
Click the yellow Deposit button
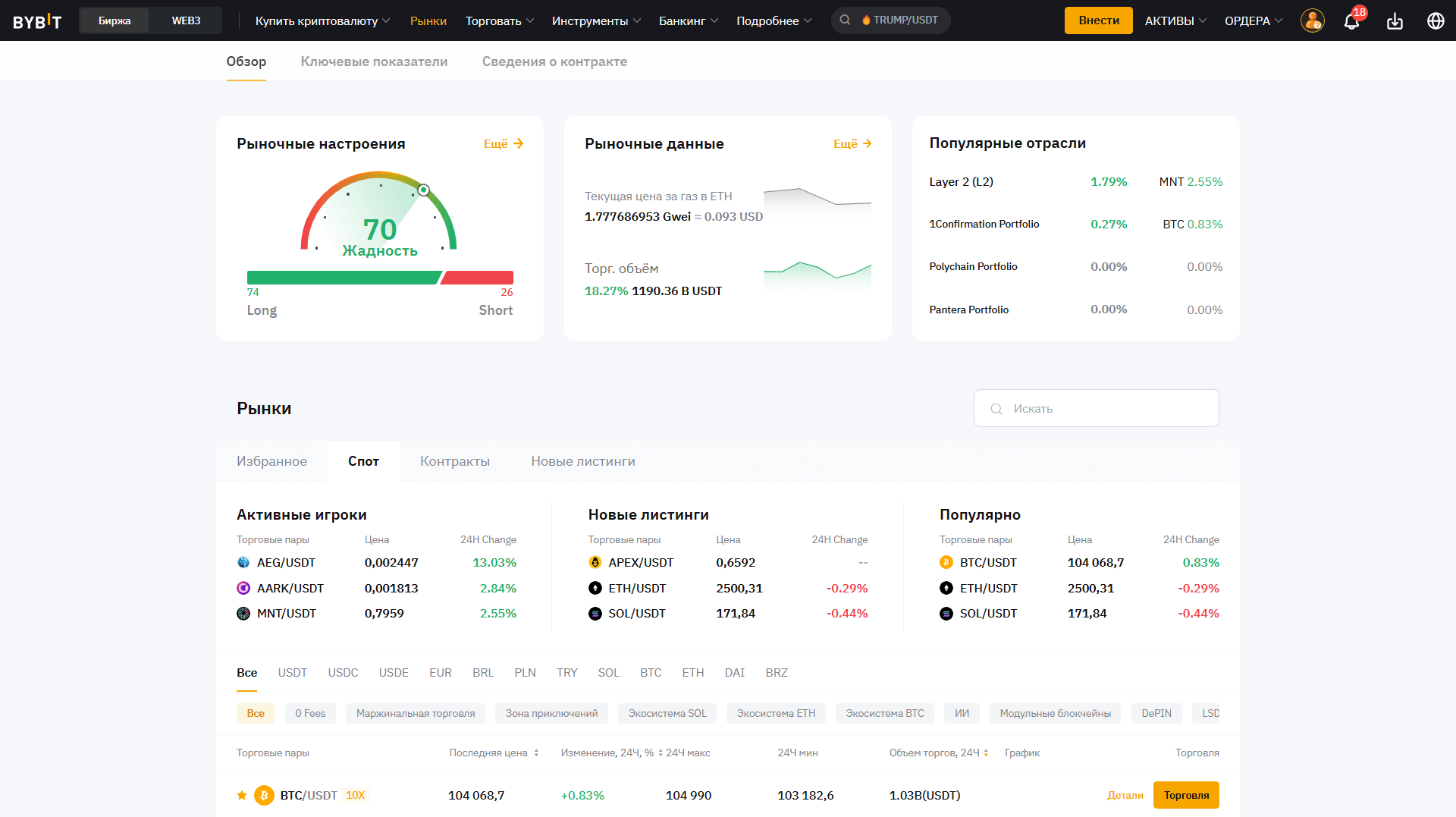pos(1098,20)
